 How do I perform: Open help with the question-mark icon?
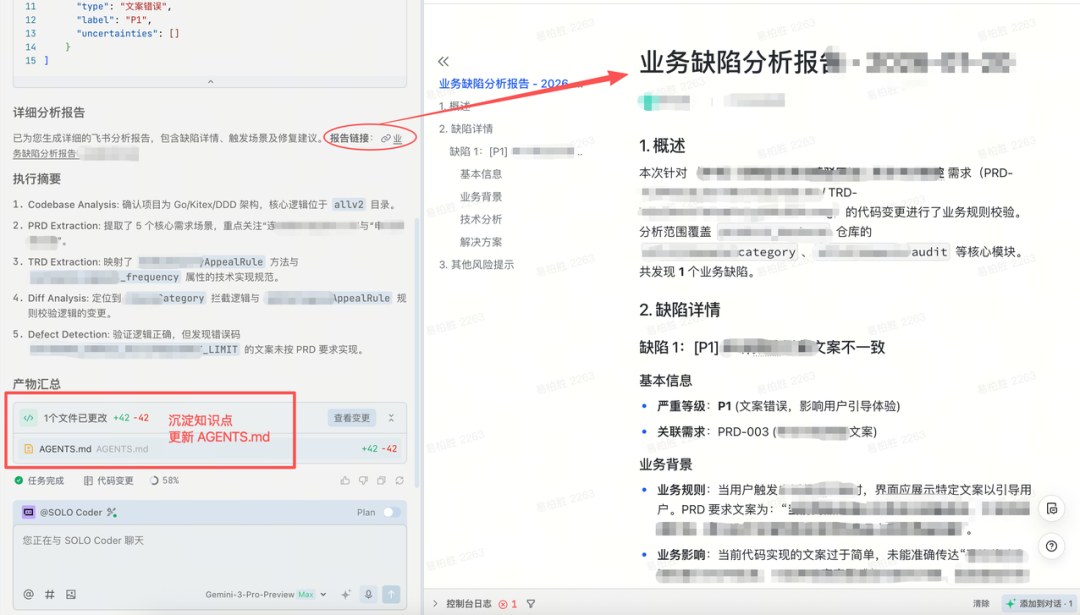point(1052,546)
